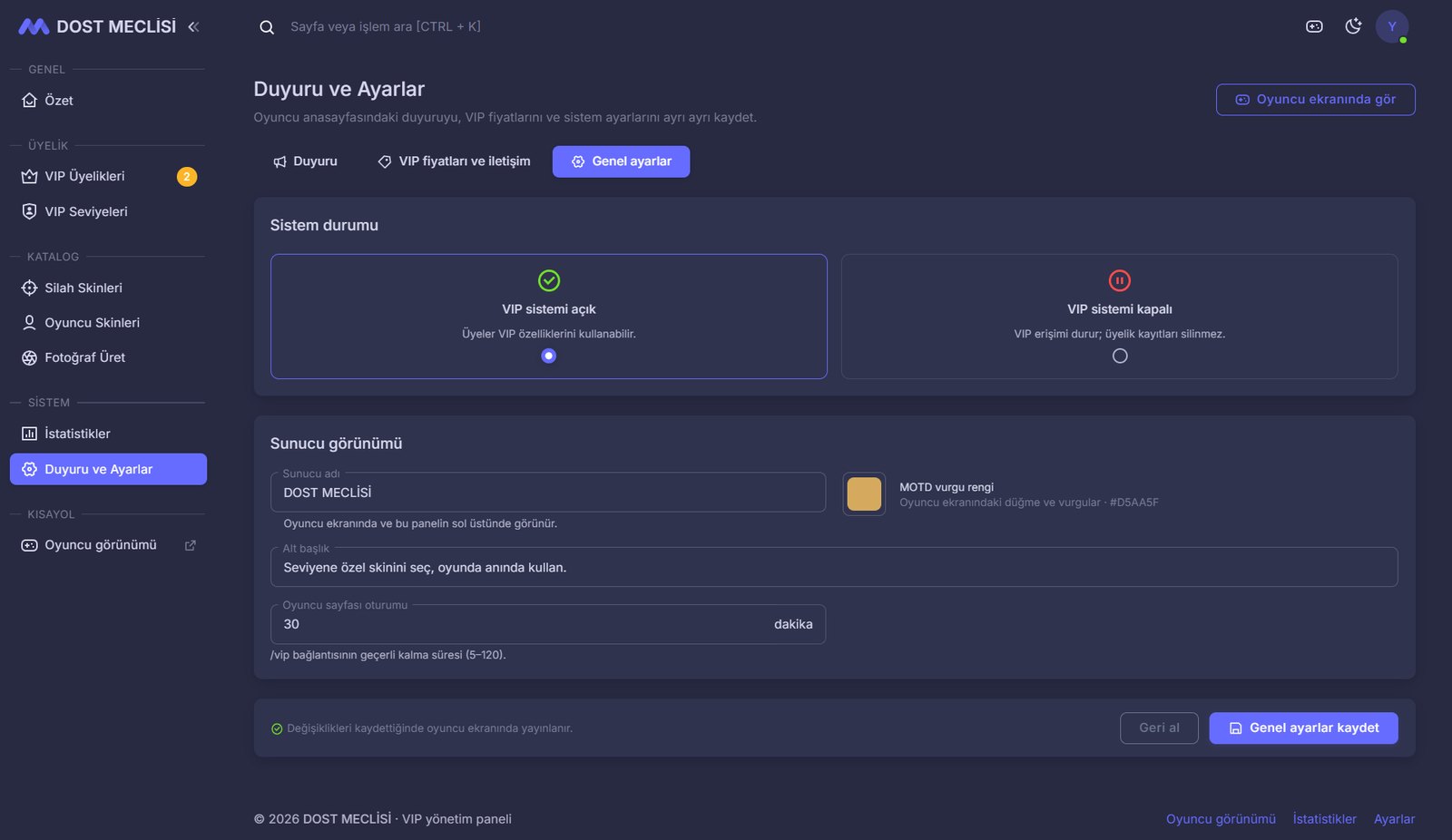Open the MOTD vurgu rengi color swatch

pos(864,494)
